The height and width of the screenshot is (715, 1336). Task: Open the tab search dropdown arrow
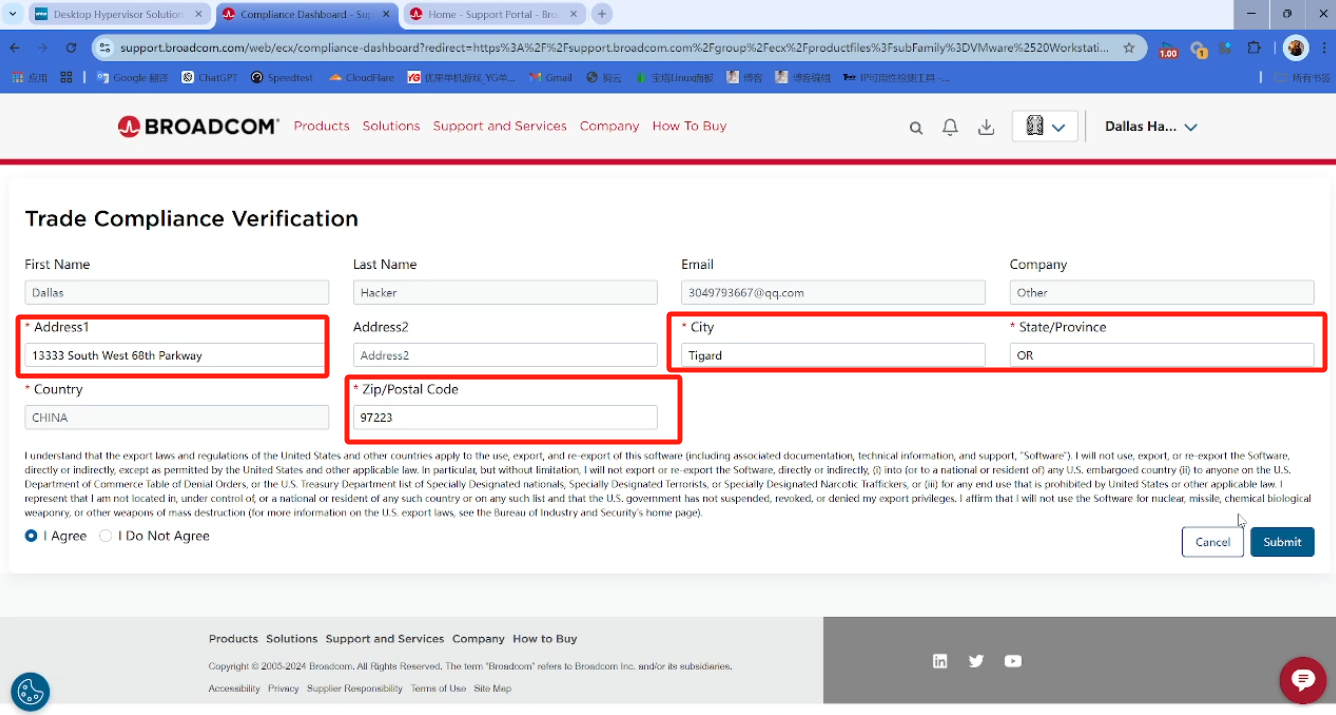pos(13,14)
